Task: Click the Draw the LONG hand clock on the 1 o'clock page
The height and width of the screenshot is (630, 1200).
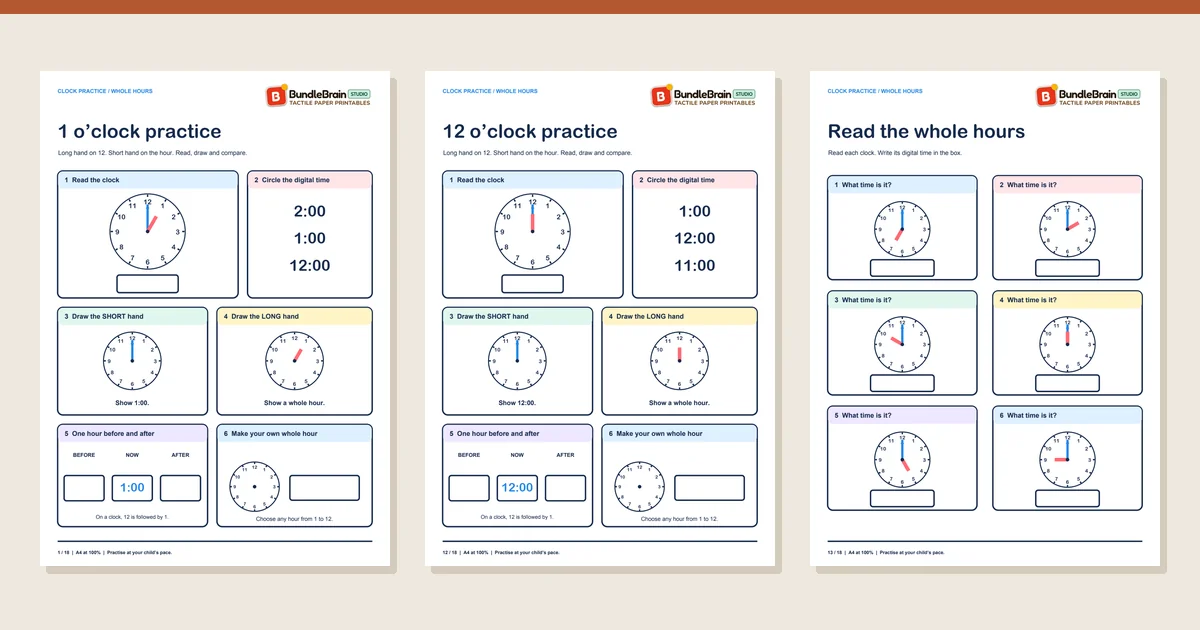Action: coord(295,361)
